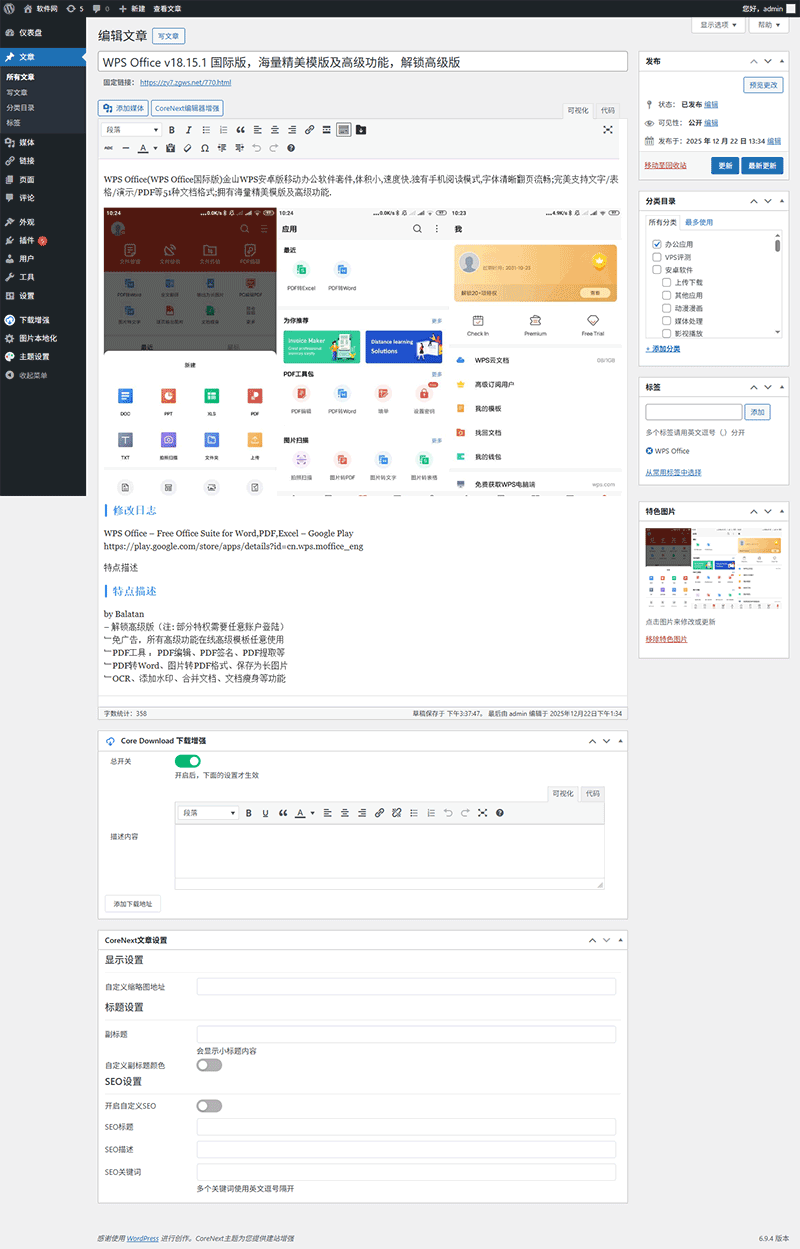Apply strikethrough formatting in the main editor
The image size is (800, 1249).
tap(109, 148)
